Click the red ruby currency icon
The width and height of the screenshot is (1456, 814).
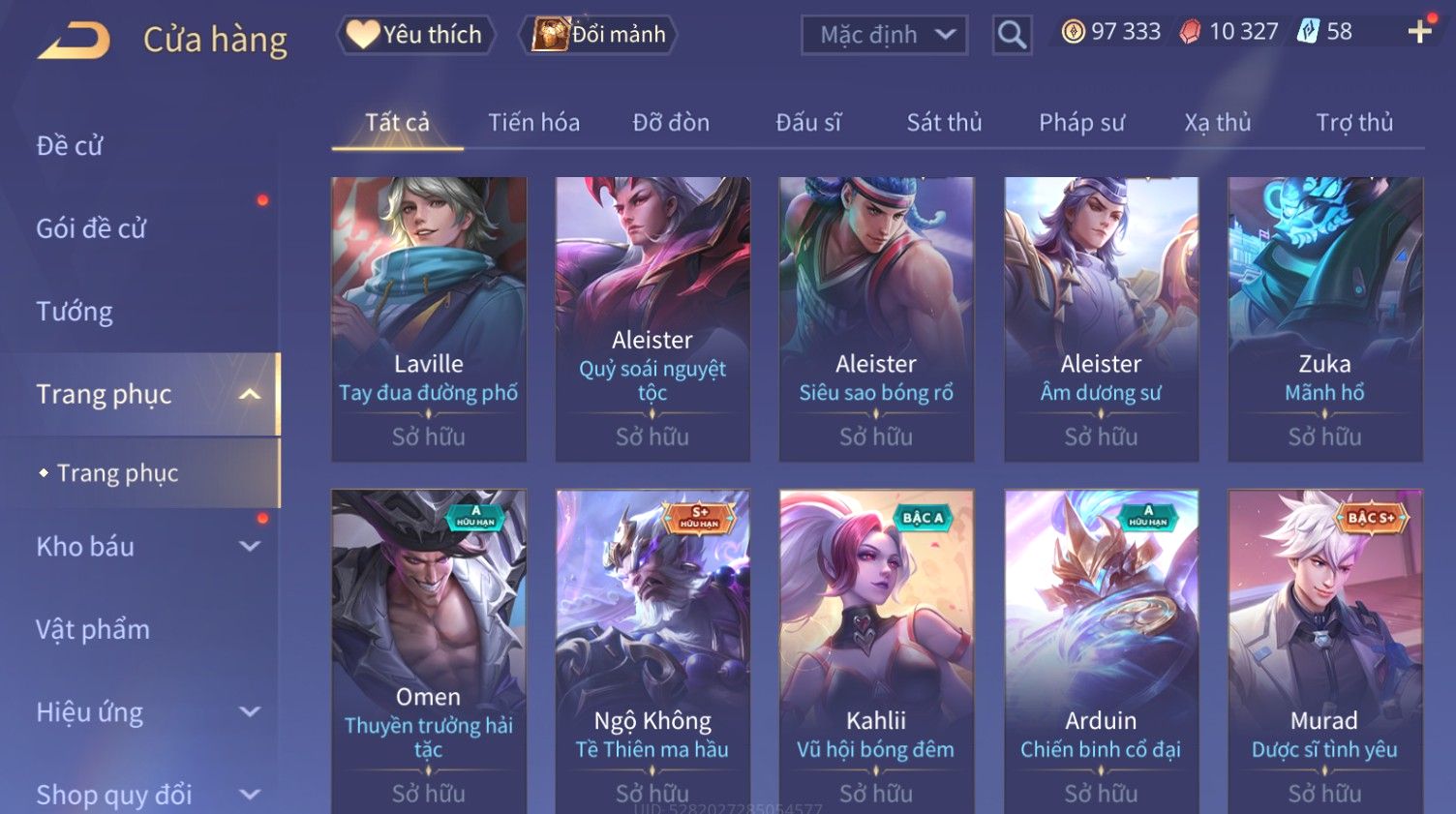tap(1190, 32)
